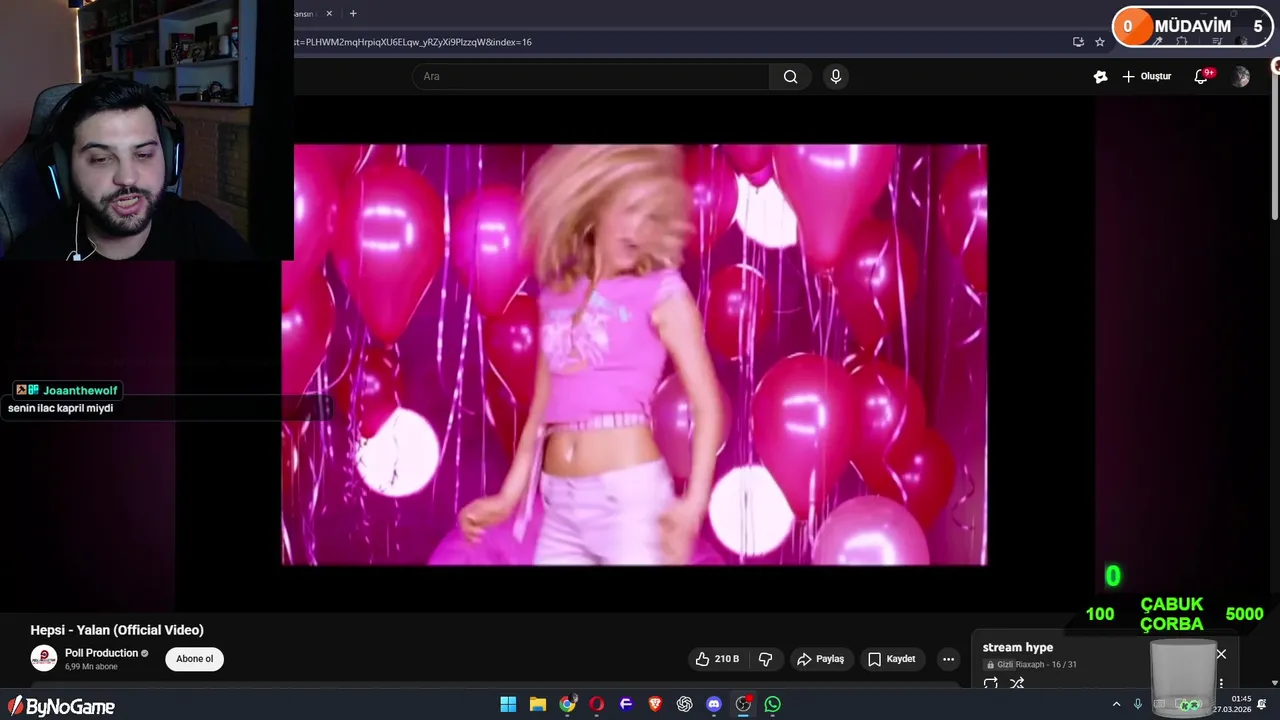Open Discord from the taskbar
The image size is (1280, 720).
pos(714,704)
